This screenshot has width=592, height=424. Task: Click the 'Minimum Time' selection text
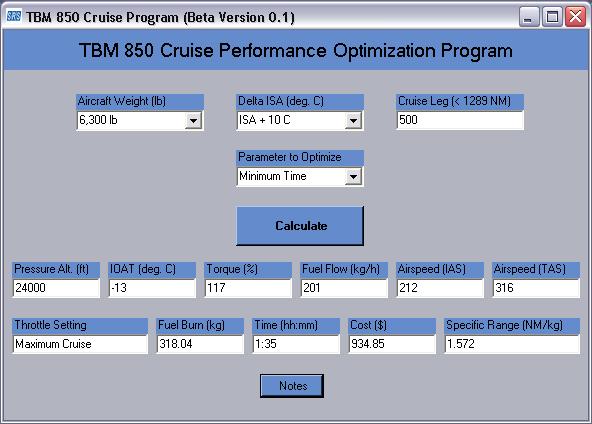point(273,176)
